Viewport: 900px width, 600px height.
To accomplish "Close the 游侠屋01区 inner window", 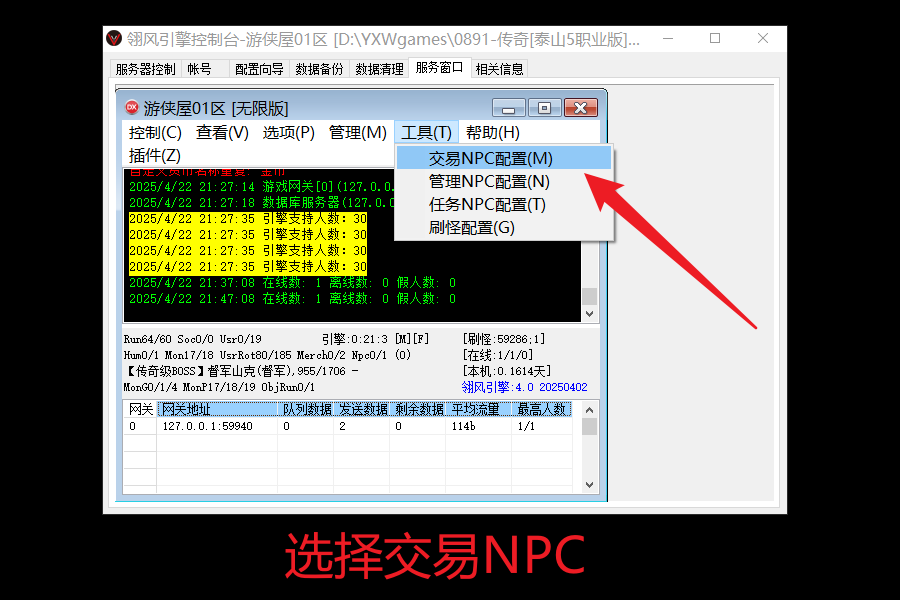I will coord(580,108).
